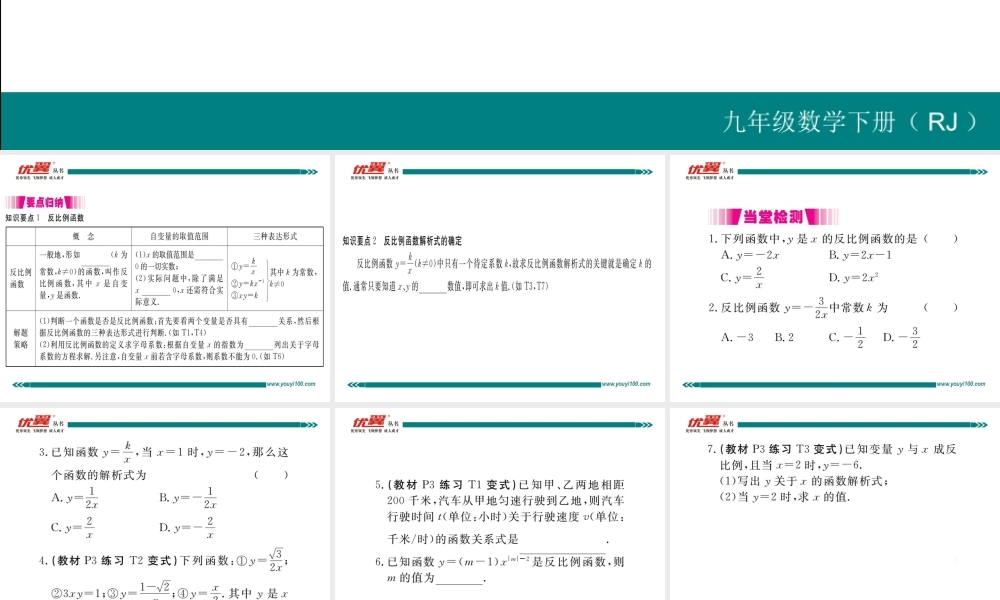Screen dimensions: 1000x600
Task: Click the back arrows at the bottom of slide two
Action: [x=351, y=382]
